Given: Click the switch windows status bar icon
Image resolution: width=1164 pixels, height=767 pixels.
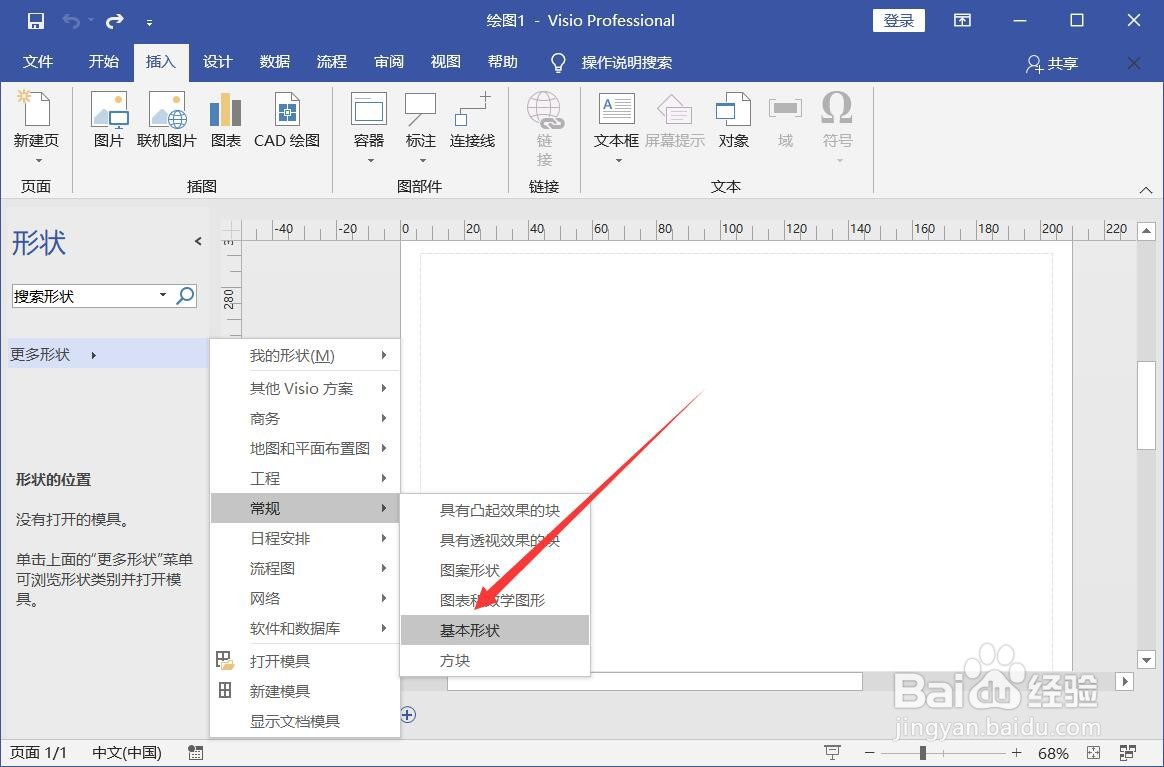Looking at the screenshot, I should (1128, 753).
